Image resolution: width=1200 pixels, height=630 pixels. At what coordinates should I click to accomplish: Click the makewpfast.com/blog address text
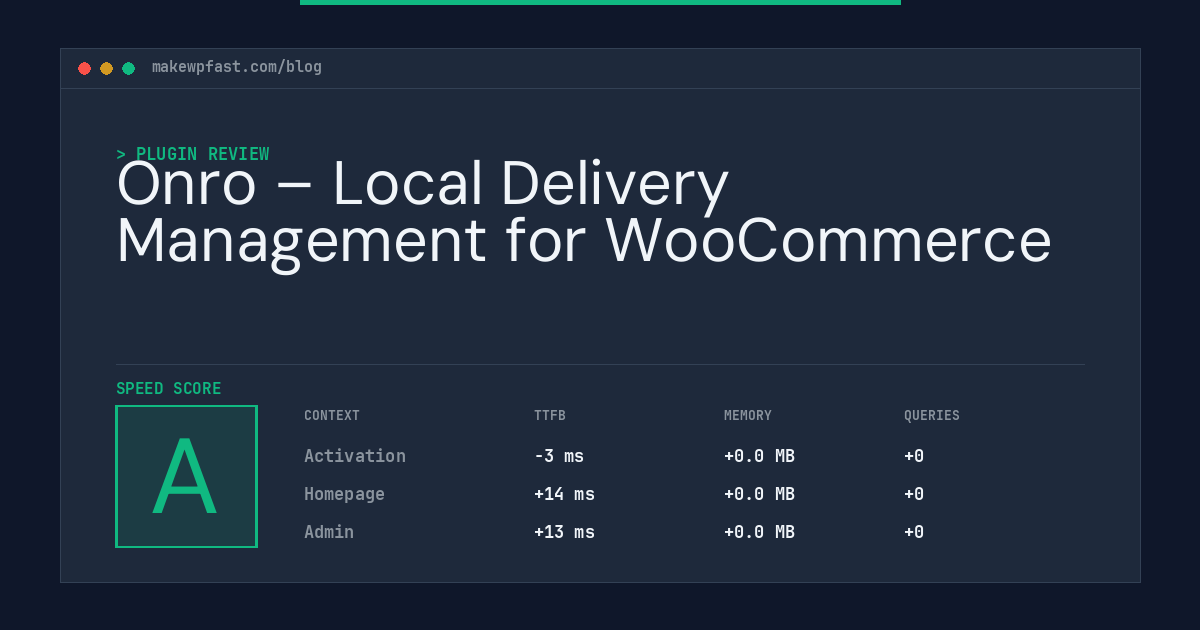tap(237, 67)
